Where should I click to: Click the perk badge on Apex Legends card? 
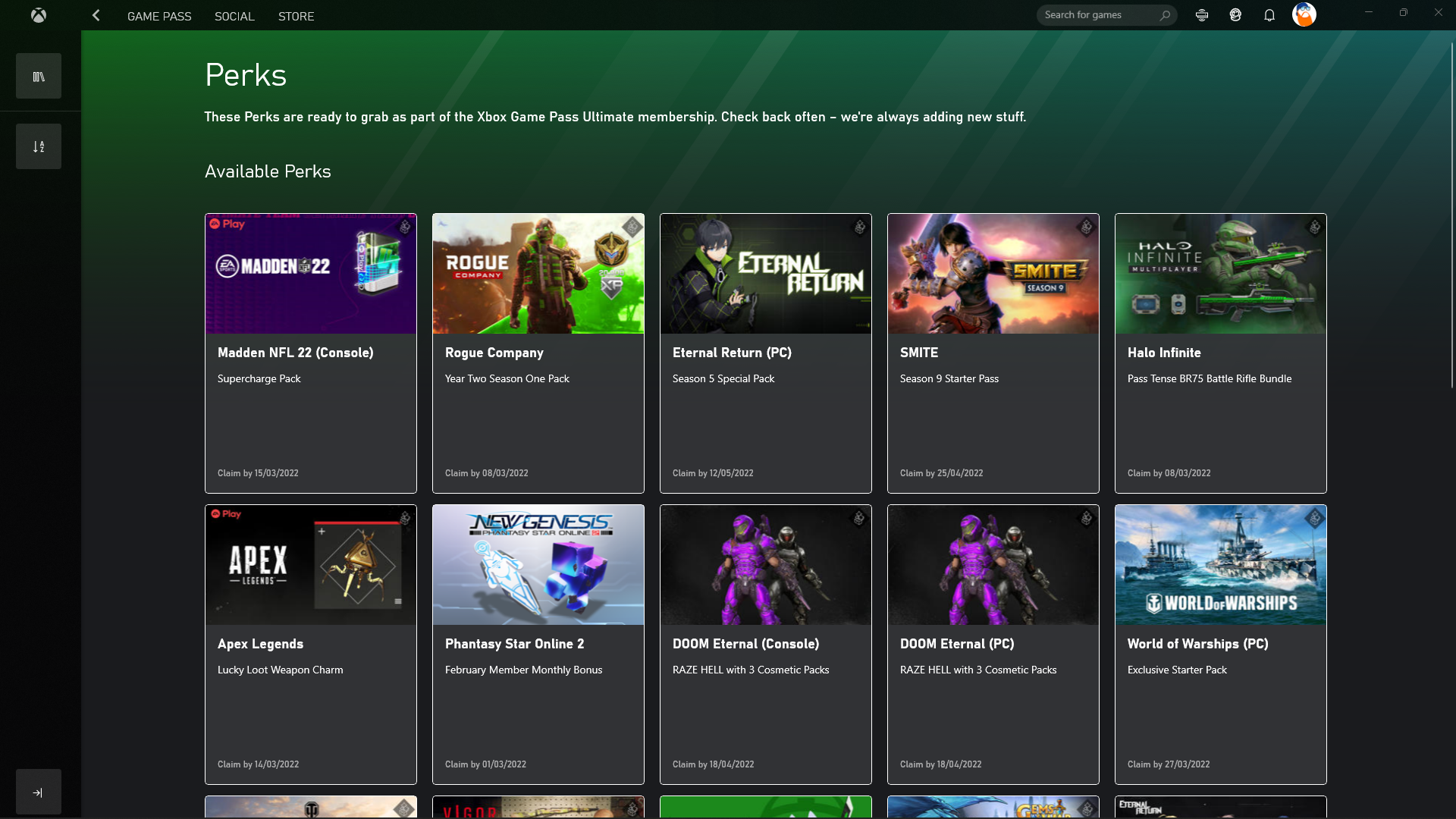pyautogui.click(x=405, y=518)
